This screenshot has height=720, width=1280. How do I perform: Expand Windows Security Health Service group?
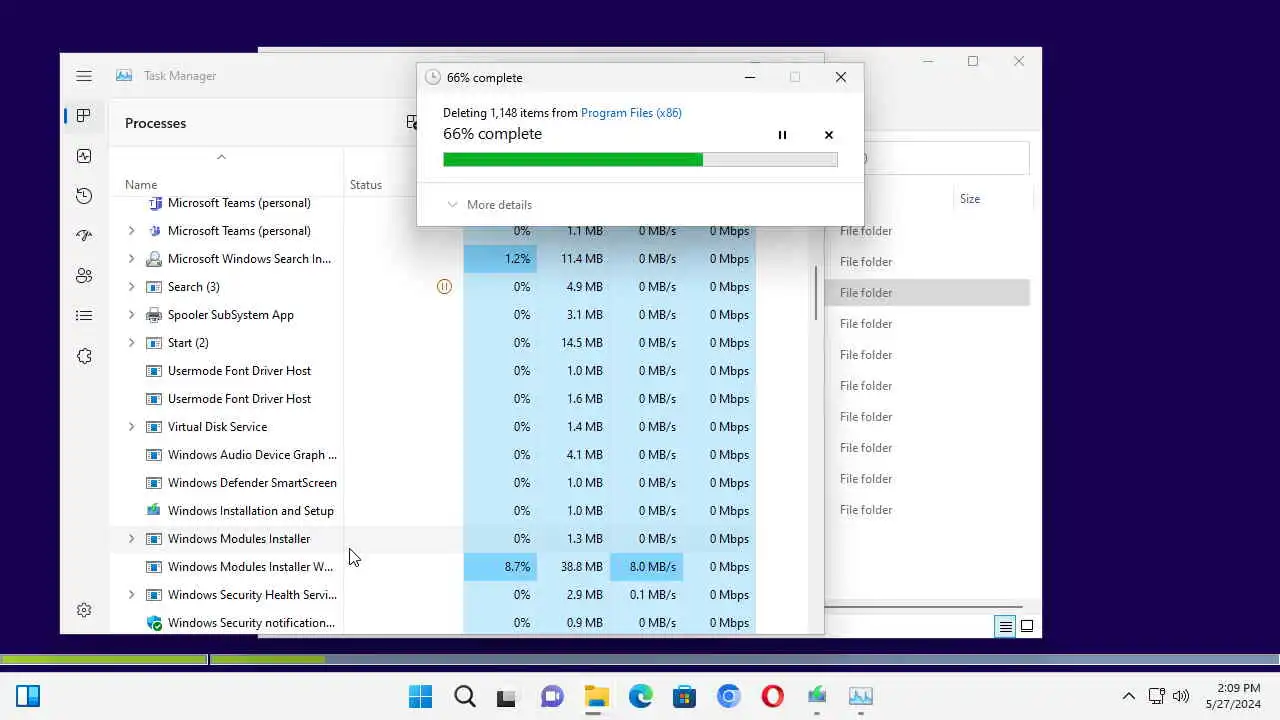coord(131,595)
